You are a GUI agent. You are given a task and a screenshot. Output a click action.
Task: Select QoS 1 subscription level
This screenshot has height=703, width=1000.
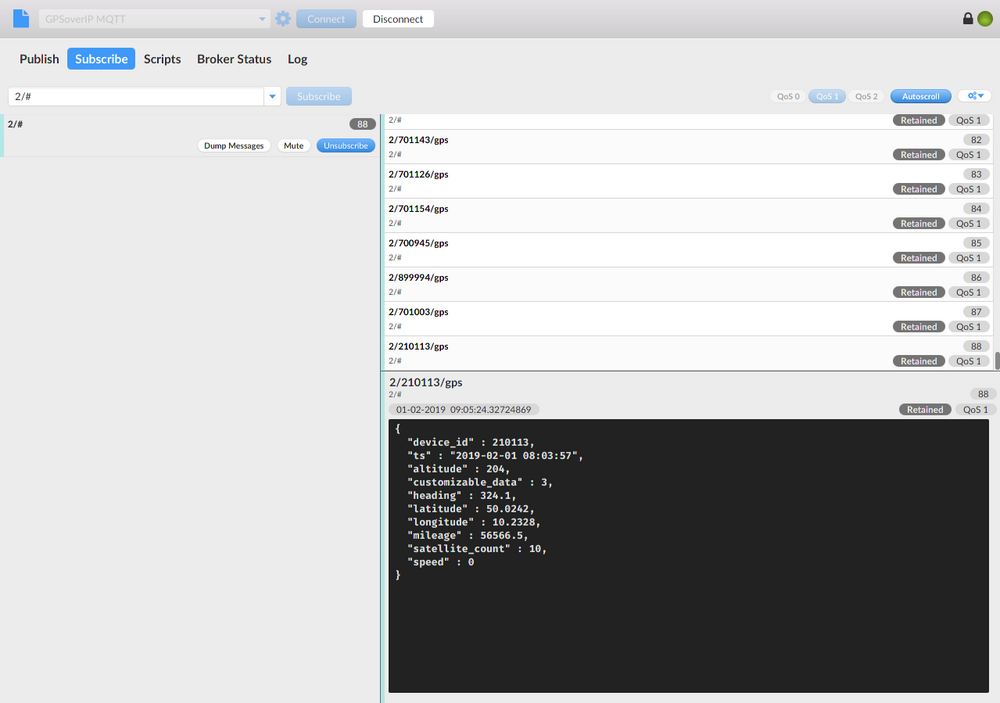827,96
